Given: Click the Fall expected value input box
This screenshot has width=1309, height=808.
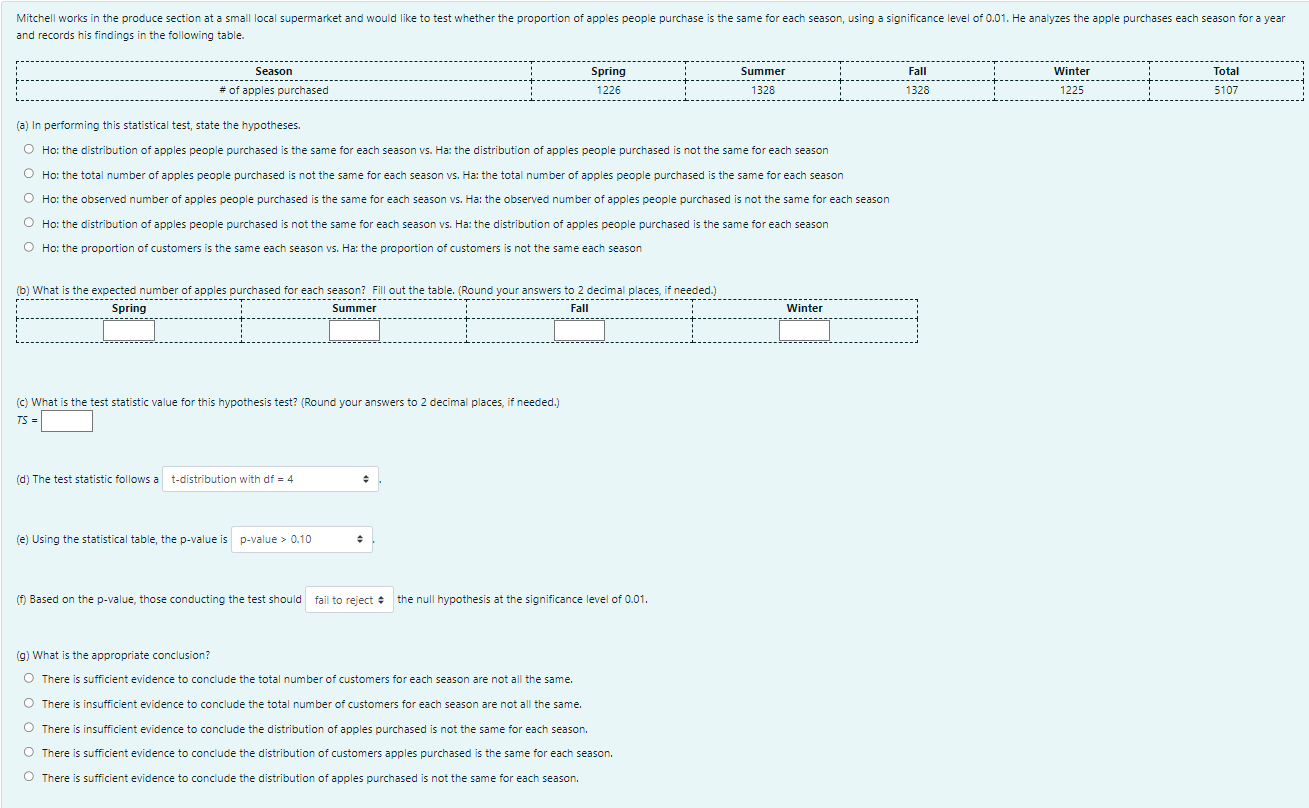Looking at the screenshot, I should tap(579, 330).
